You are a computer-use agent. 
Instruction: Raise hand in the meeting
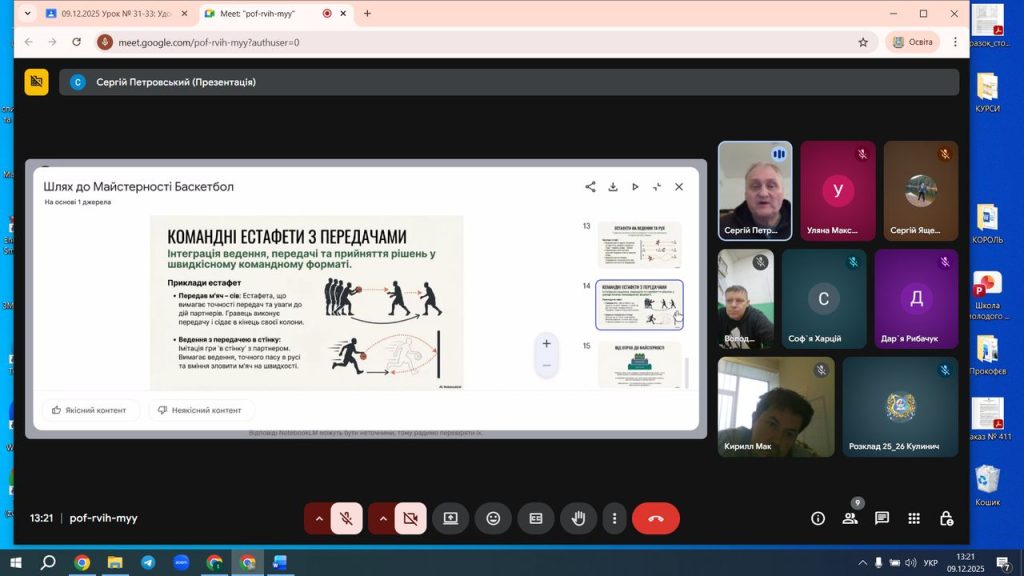(578, 518)
